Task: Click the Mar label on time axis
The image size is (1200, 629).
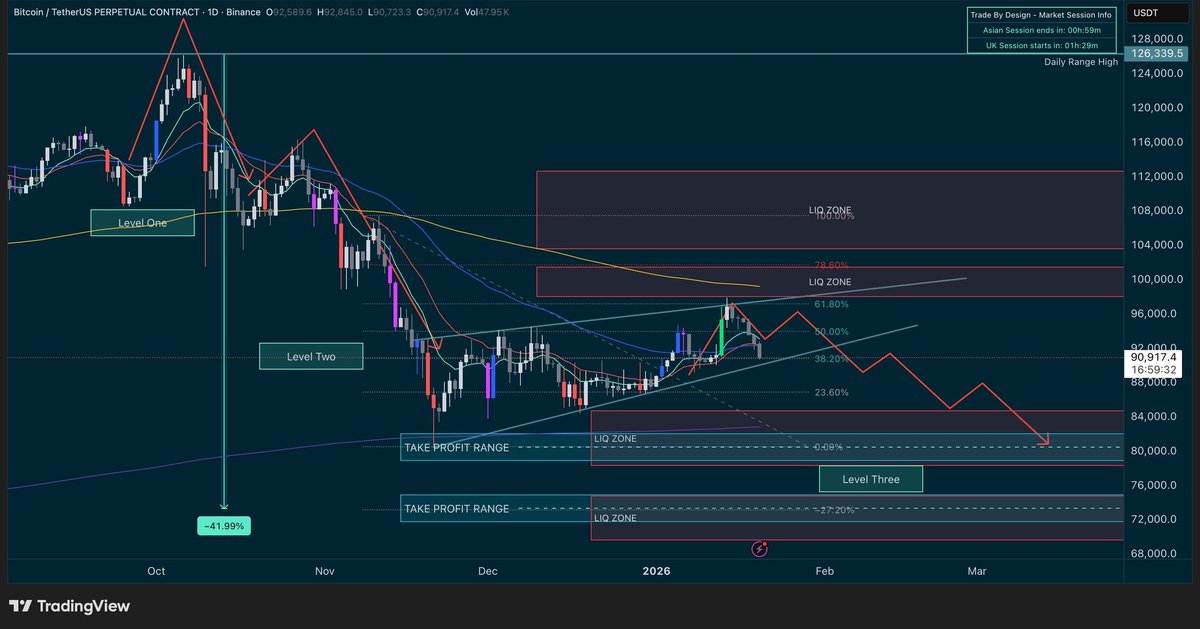Action: (x=976, y=571)
